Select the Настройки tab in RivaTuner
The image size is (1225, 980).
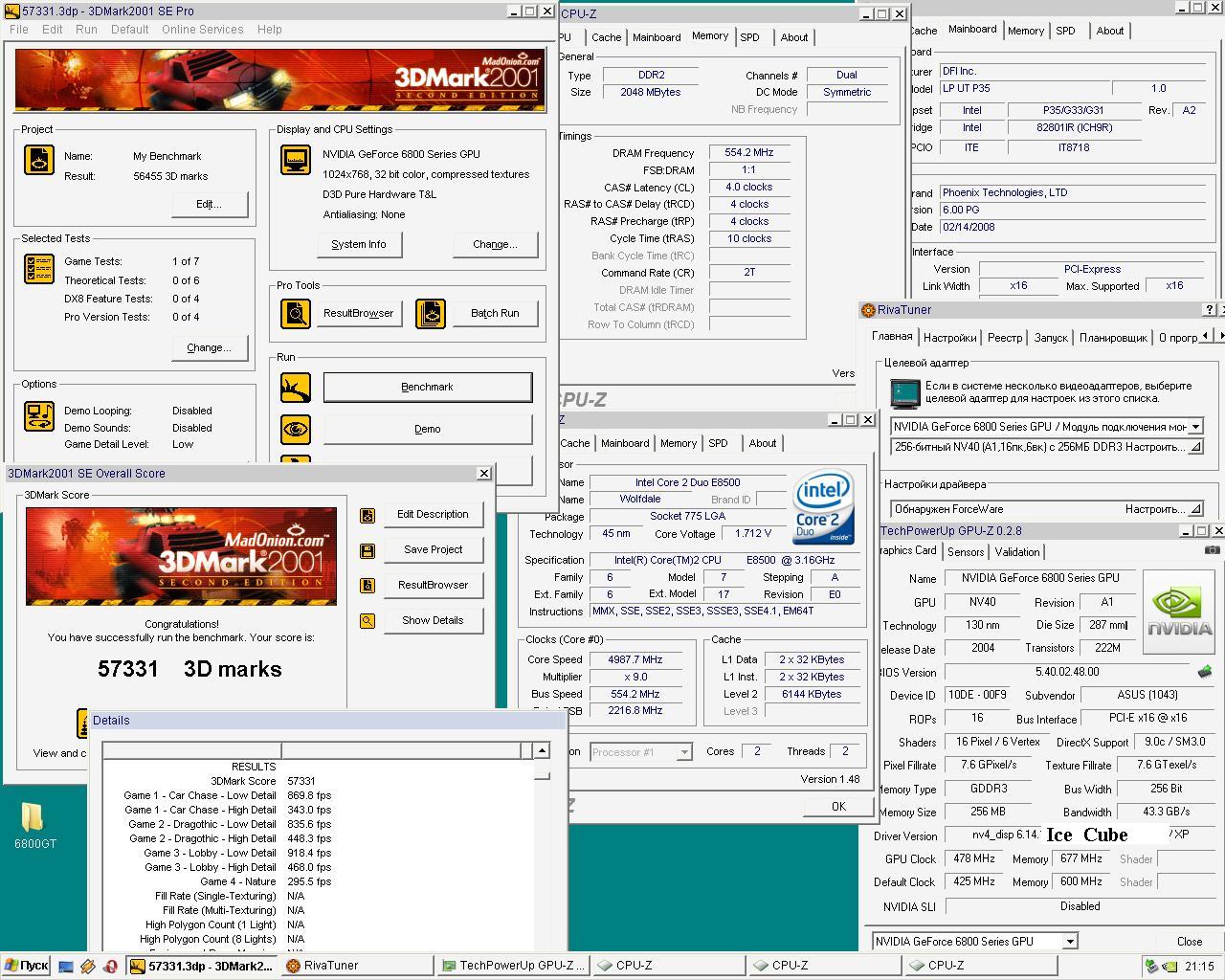949,338
